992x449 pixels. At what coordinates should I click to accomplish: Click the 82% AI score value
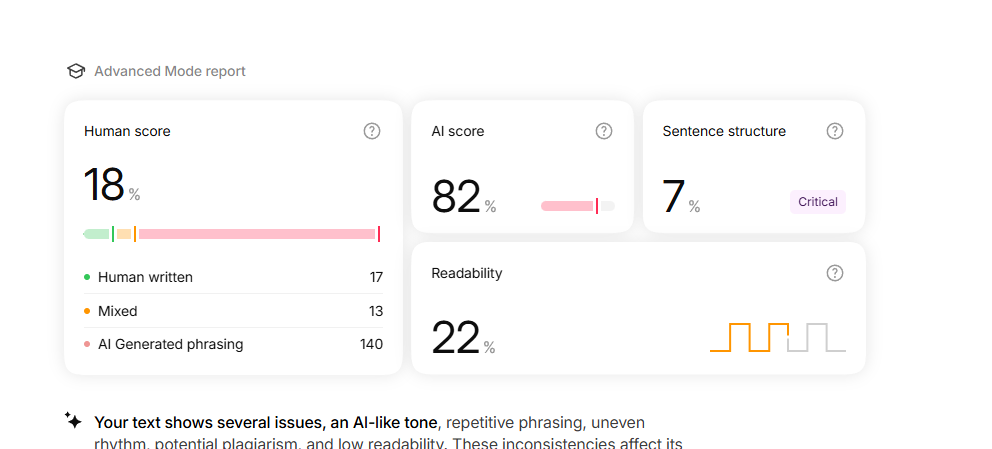click(x=464, y=197)
